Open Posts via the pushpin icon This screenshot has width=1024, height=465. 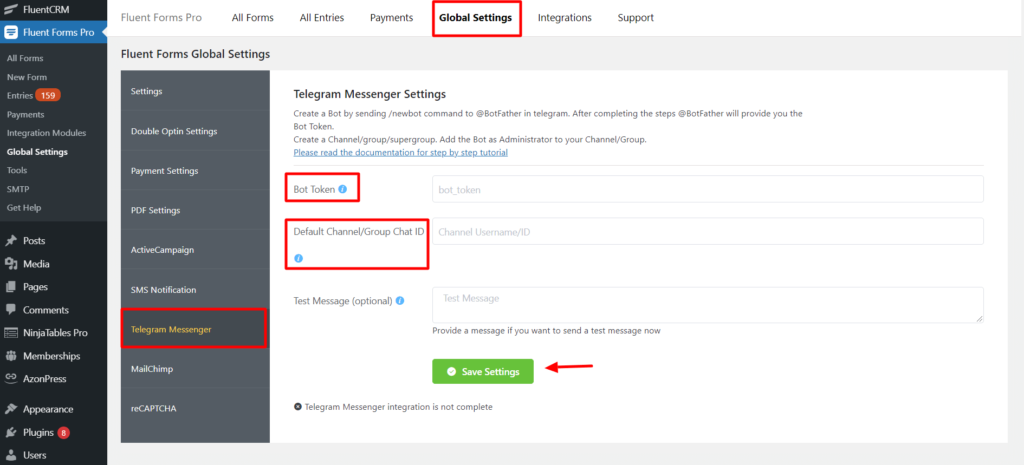click(x=10, y=241)
